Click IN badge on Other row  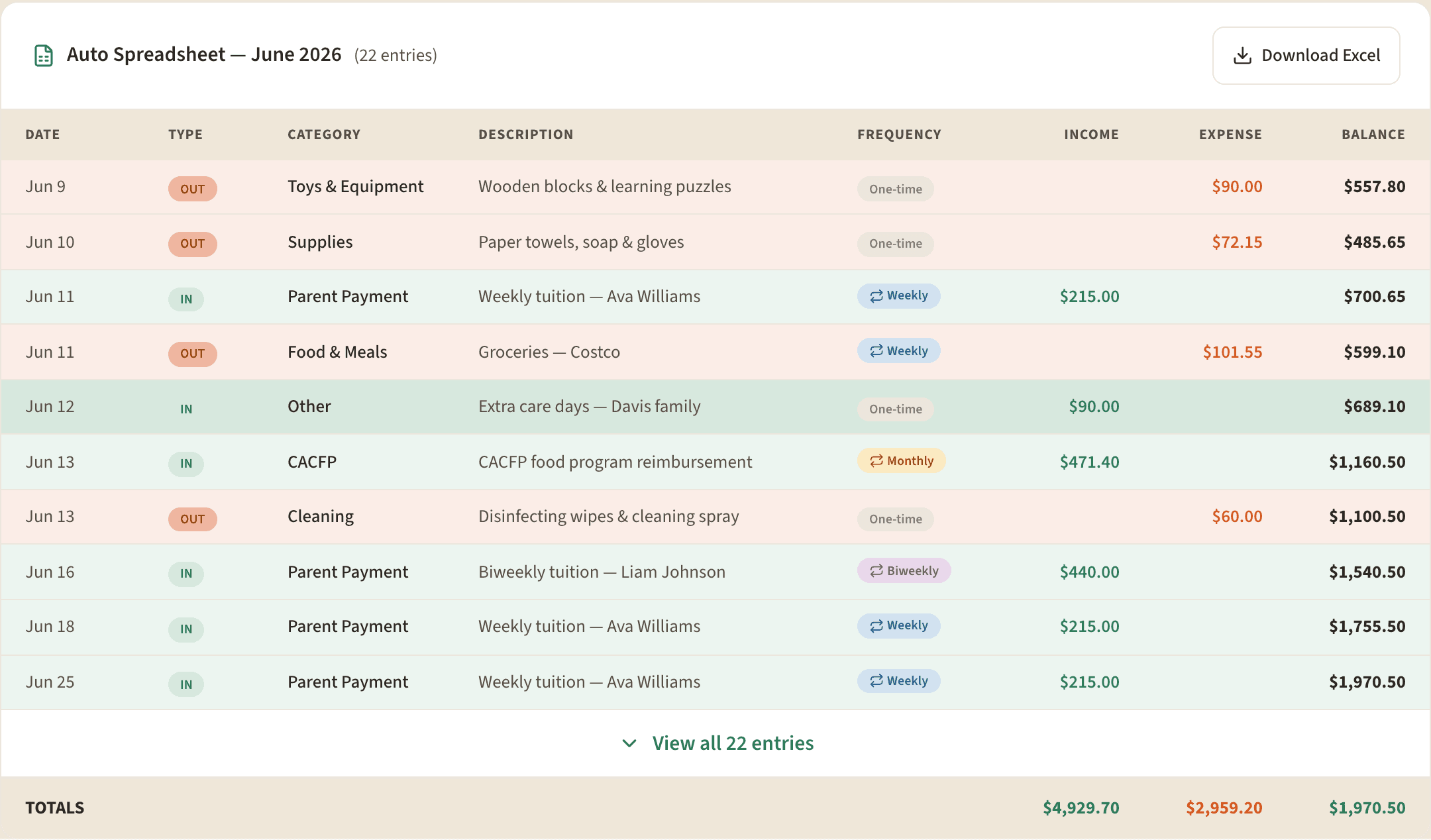[186, 409]
